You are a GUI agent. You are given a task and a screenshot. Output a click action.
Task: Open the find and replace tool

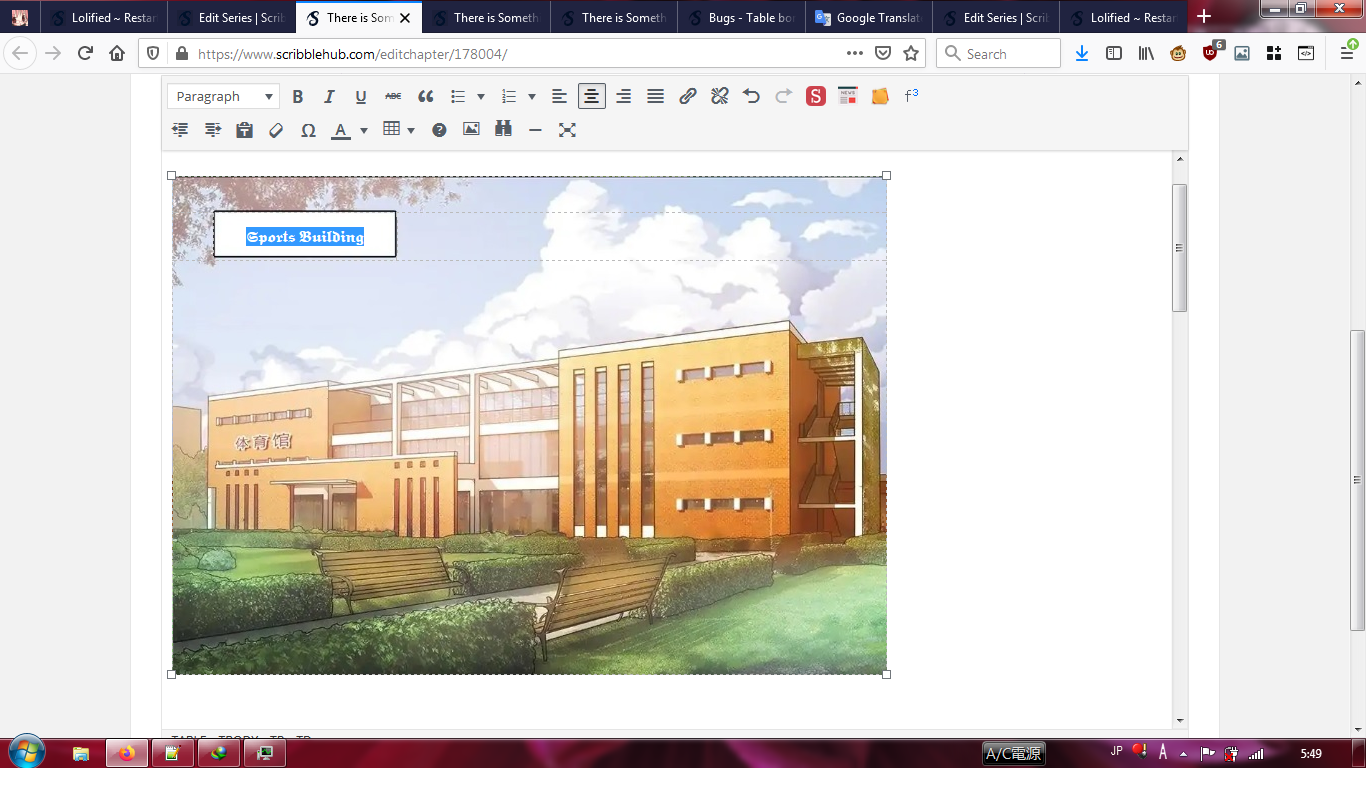(x=503, y=129)
